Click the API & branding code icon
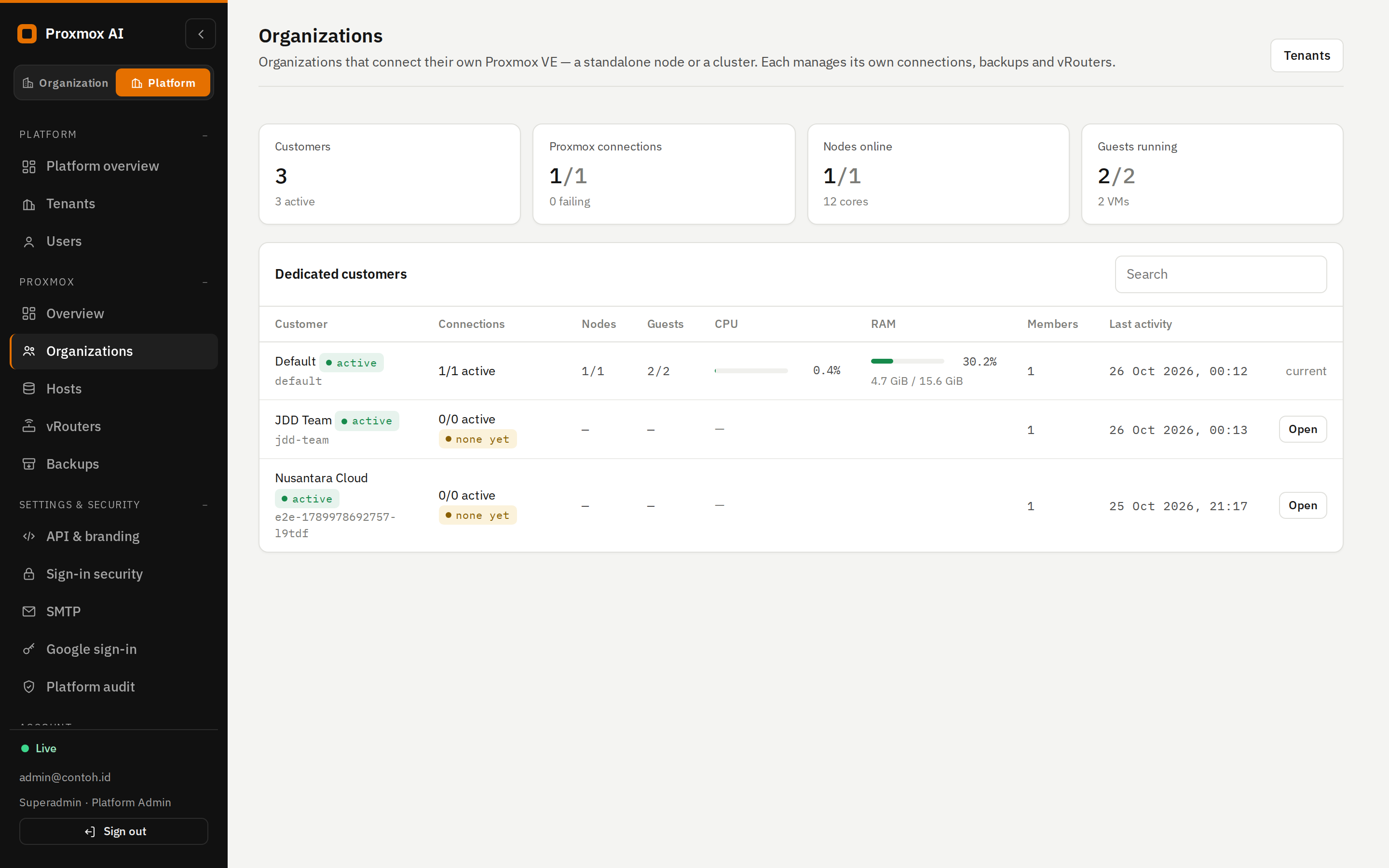 coord(29,536)
